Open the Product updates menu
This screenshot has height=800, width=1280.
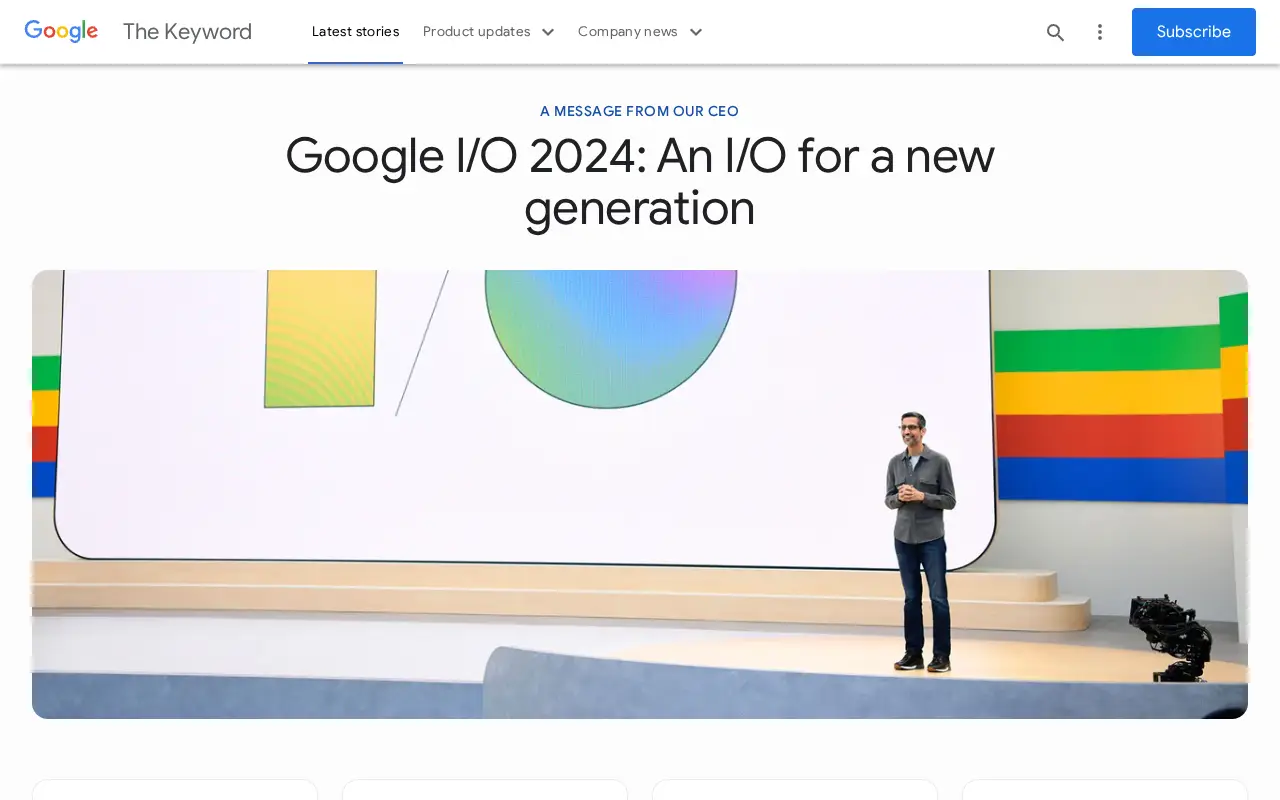(477, 31)
